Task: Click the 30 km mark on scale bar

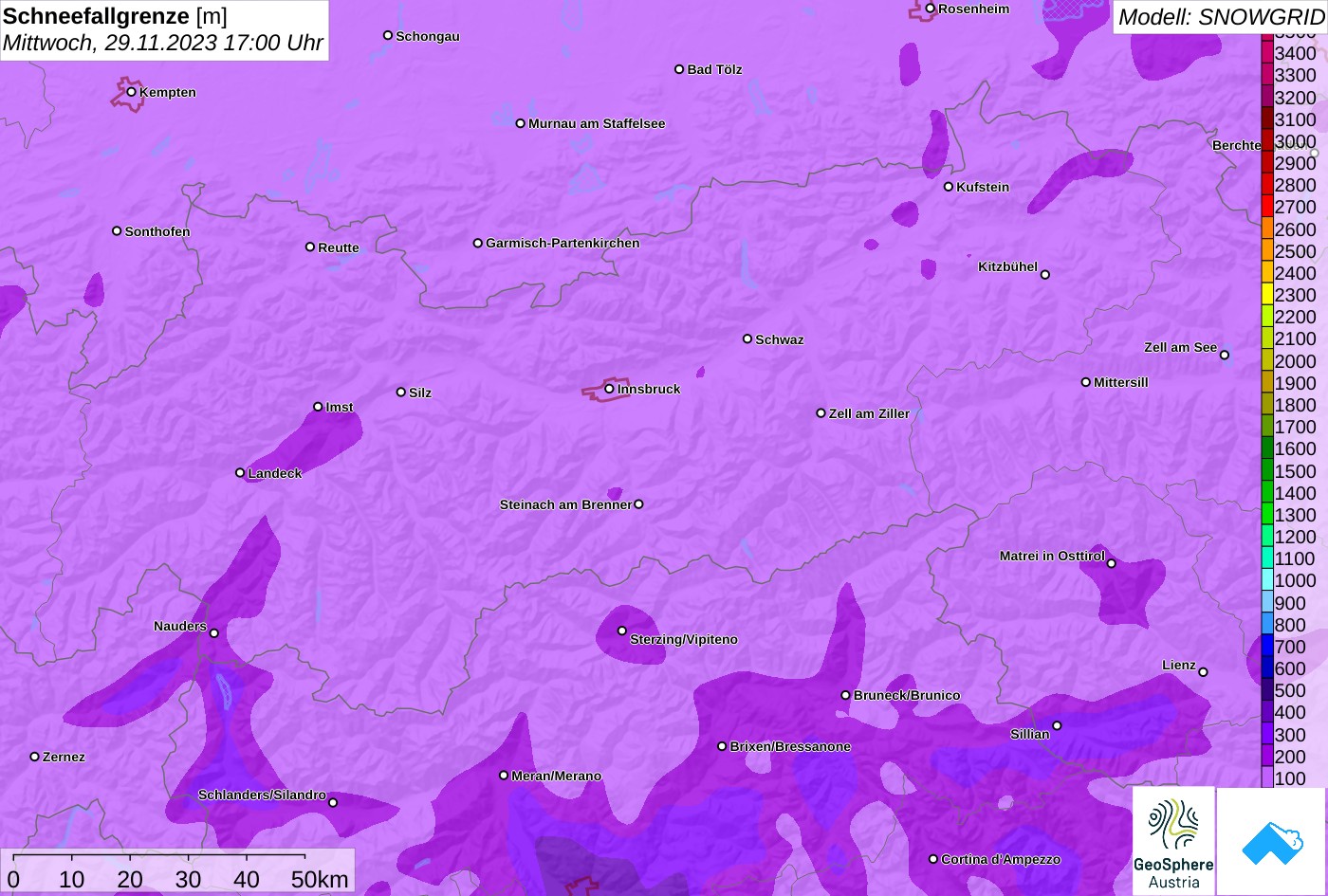Action: pyautogui.click(x=188, y=879)
